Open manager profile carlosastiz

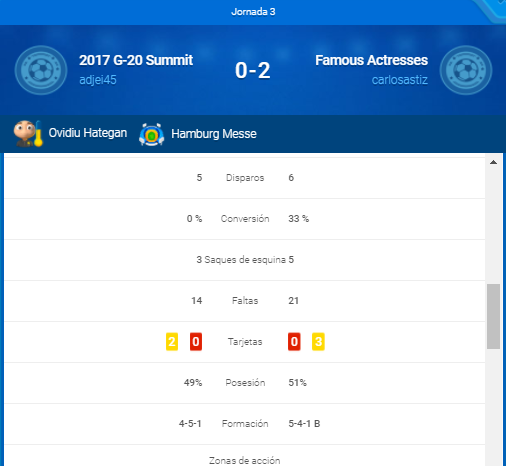(x=400, y=80)
